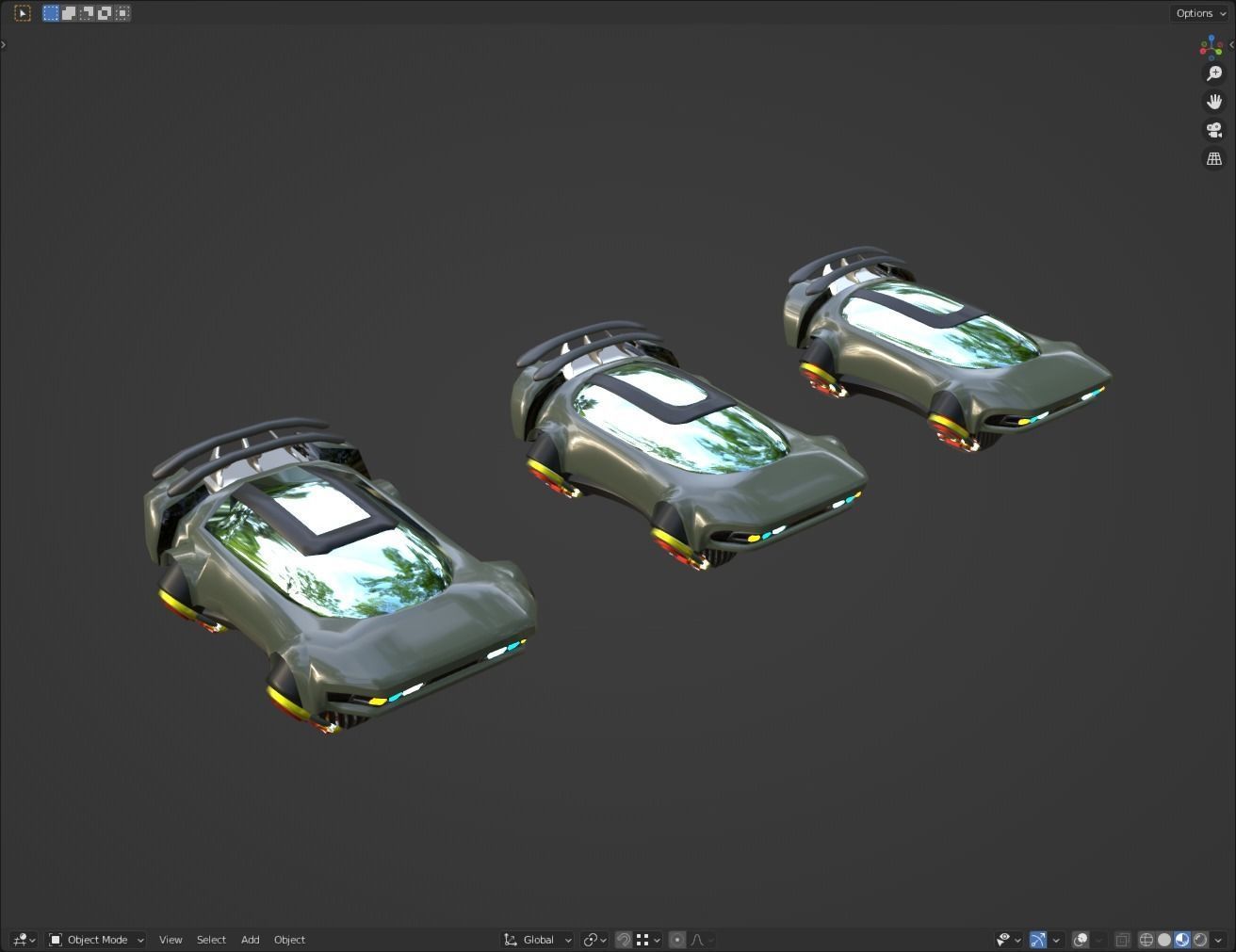1236x952 pixels.
Task: Open the Options dropdown
Action: 1199,13
